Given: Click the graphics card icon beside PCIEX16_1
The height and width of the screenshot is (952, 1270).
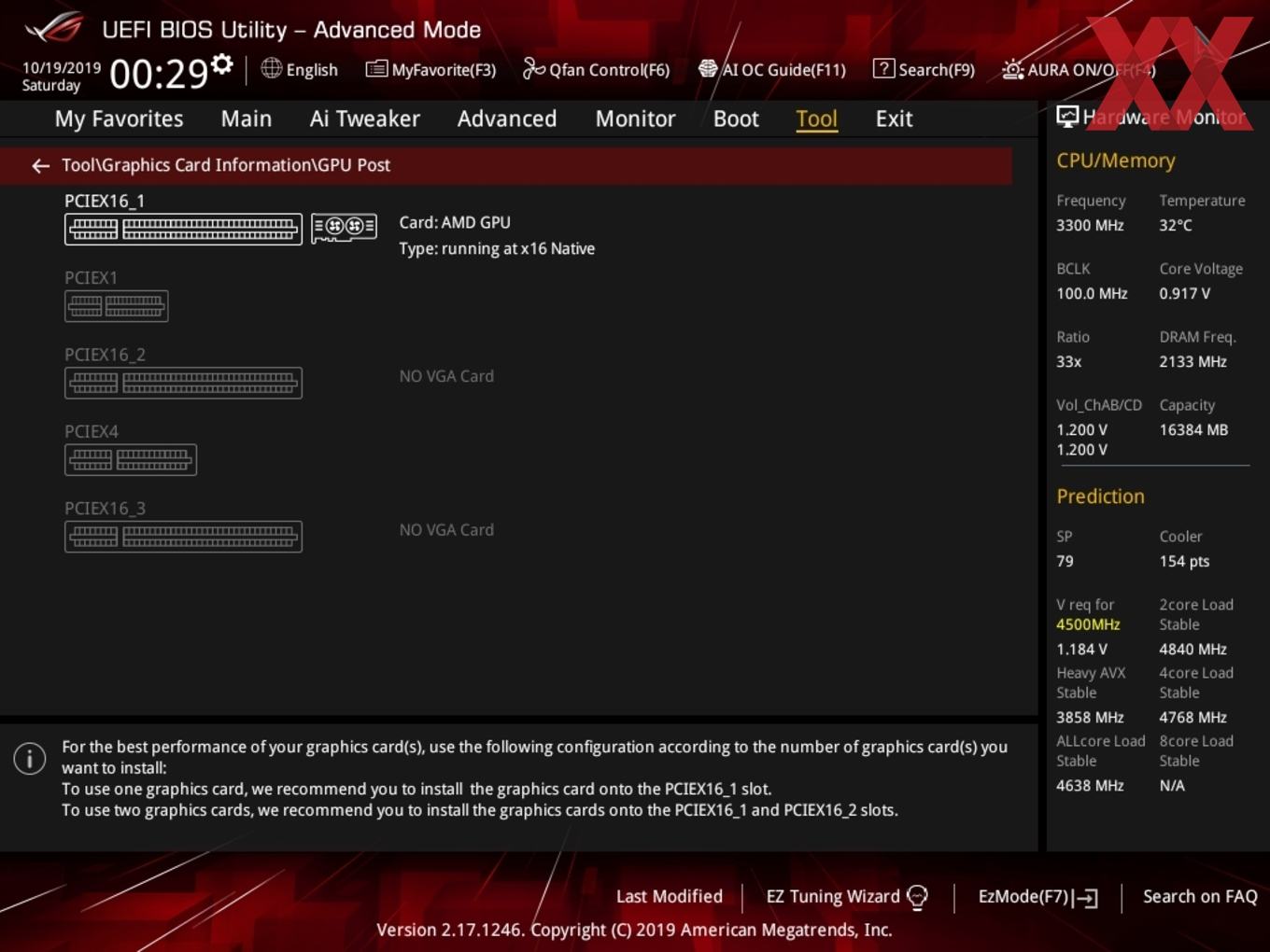Looking at the screenshot, I should (x=344, y=227).
